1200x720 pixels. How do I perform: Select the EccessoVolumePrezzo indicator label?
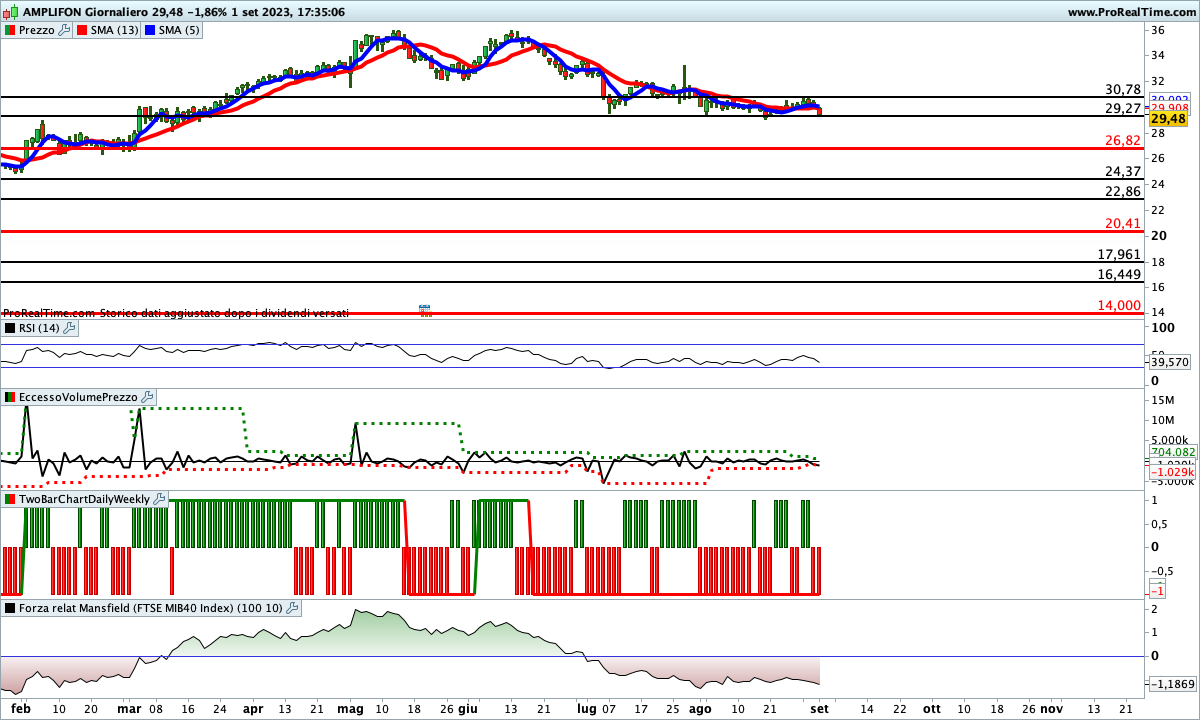pos(78,397)
